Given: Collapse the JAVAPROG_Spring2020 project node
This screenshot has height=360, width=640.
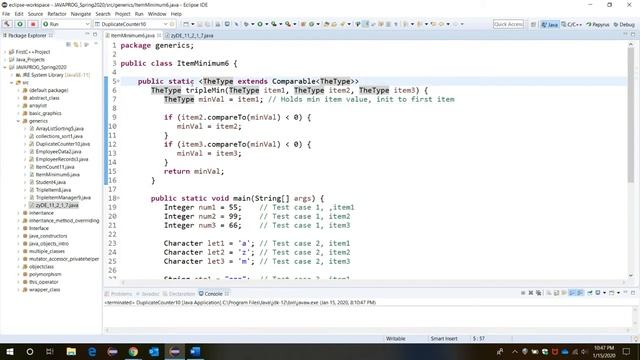Looking at the screenshot, I should [5, 67].
